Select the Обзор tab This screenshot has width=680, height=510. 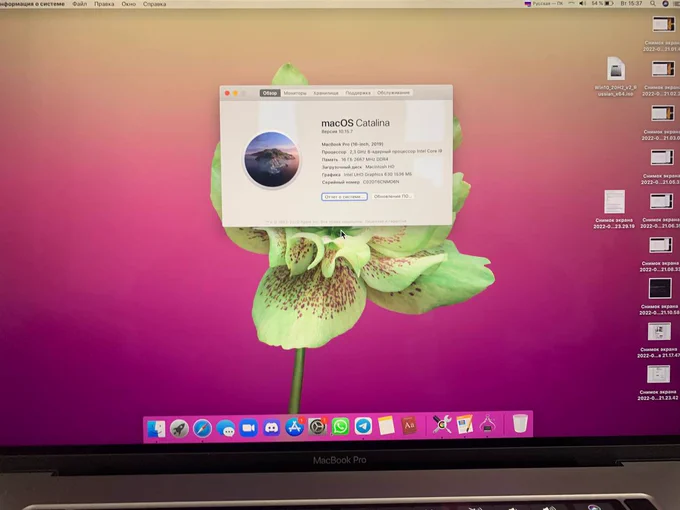pos(269,93)
